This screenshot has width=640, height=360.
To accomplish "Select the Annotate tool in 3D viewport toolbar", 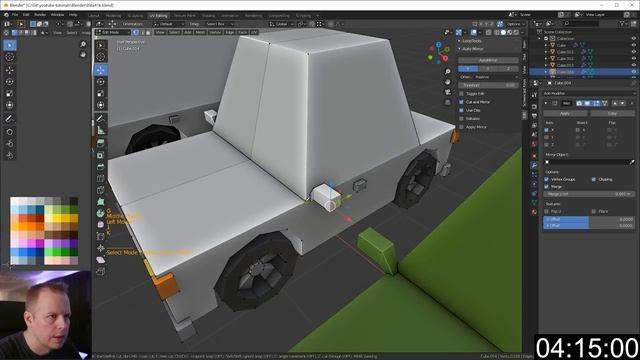I will point(101,119).
